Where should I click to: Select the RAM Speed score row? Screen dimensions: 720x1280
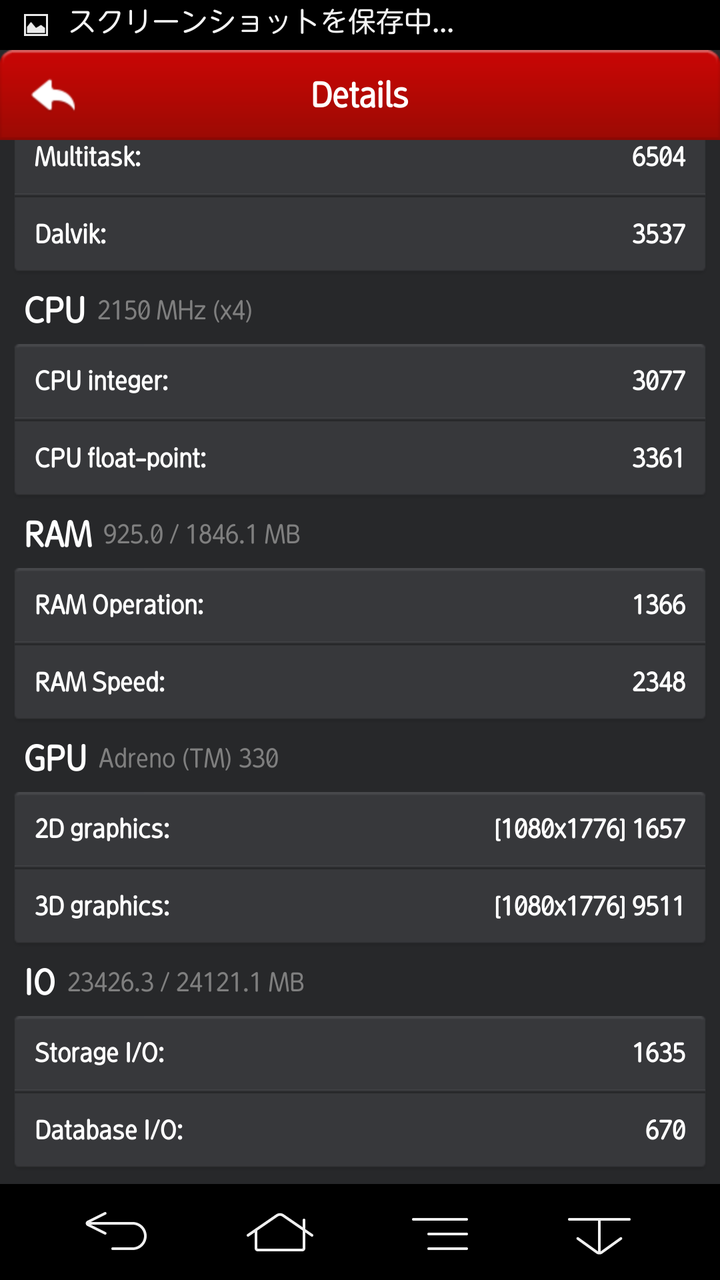click(x=360, y=682)
